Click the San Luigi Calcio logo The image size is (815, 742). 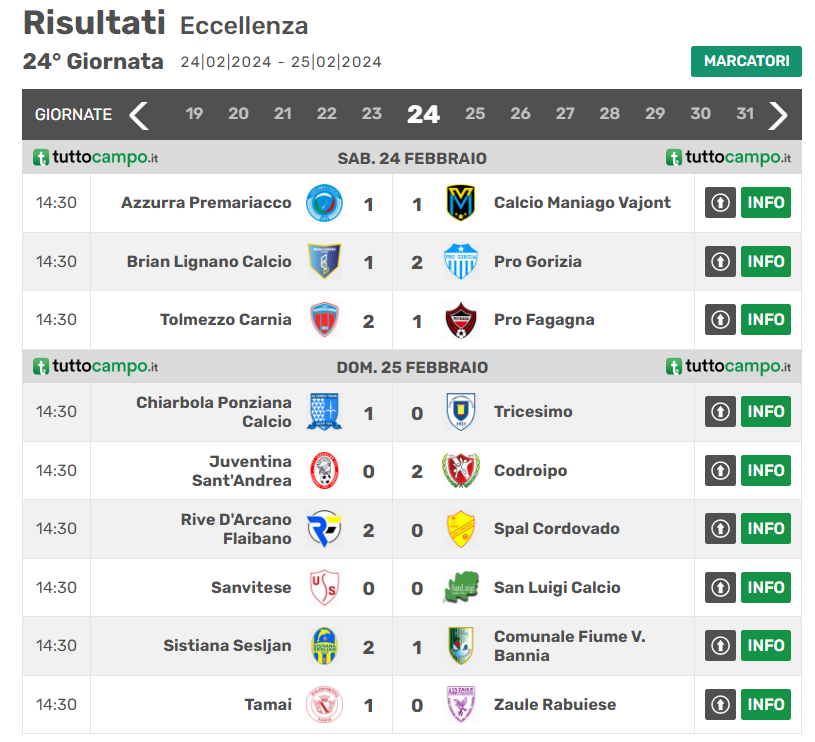coord(460,588)
